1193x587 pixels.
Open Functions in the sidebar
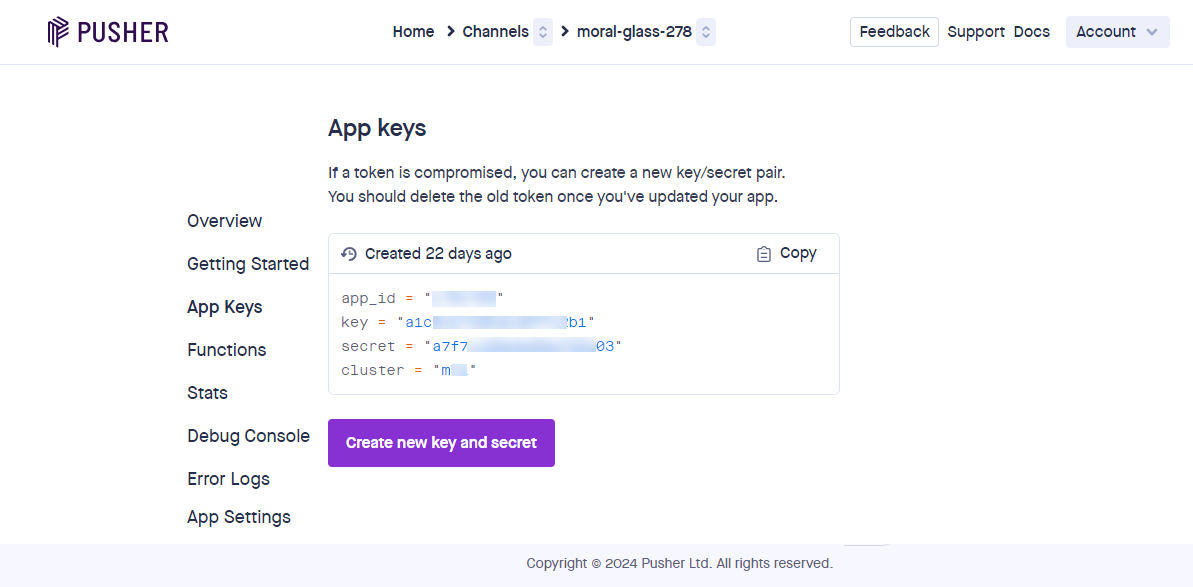coord(227,350)
